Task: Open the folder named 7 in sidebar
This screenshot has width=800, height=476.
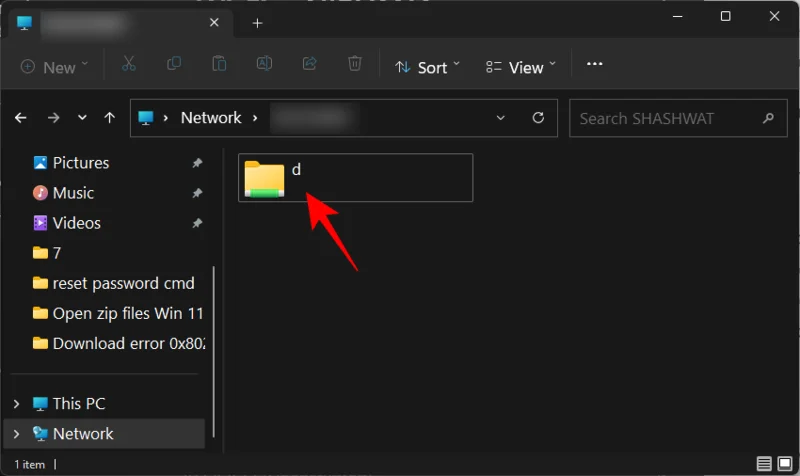Action: point(46,253)
